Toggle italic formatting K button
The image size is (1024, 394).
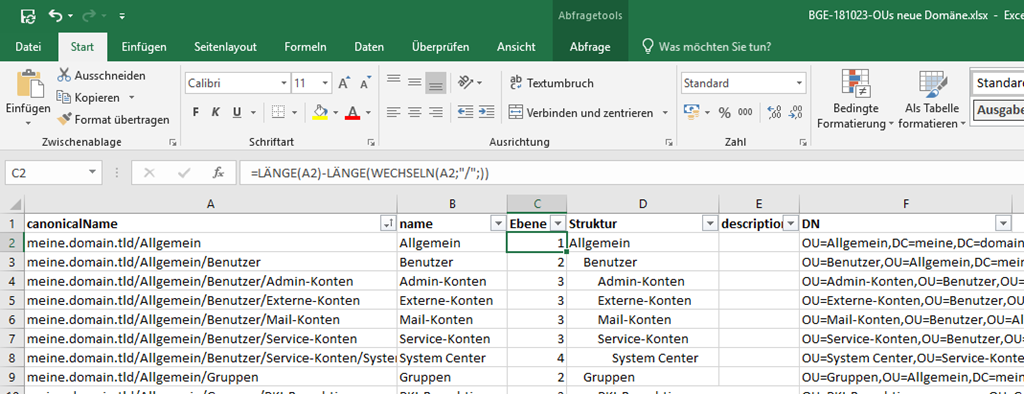215,112
